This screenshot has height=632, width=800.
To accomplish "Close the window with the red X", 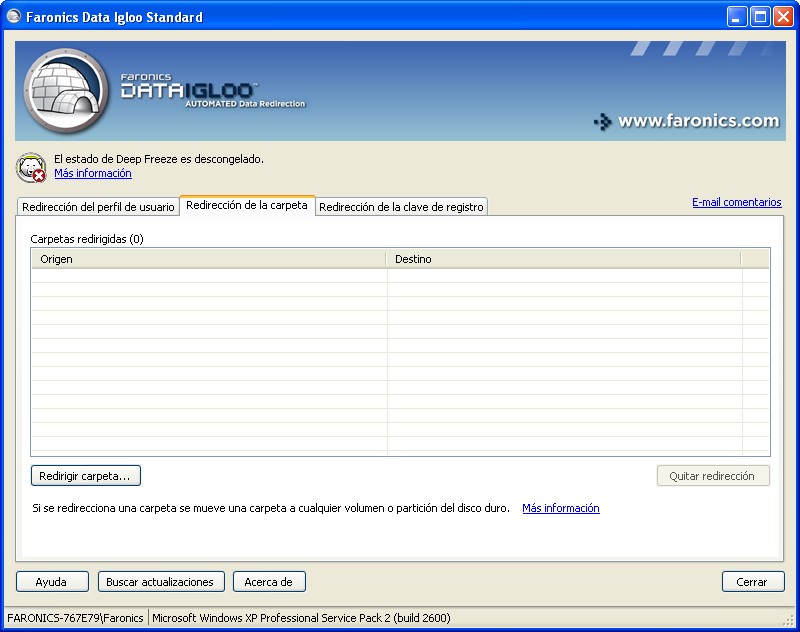I will (783, 17).
